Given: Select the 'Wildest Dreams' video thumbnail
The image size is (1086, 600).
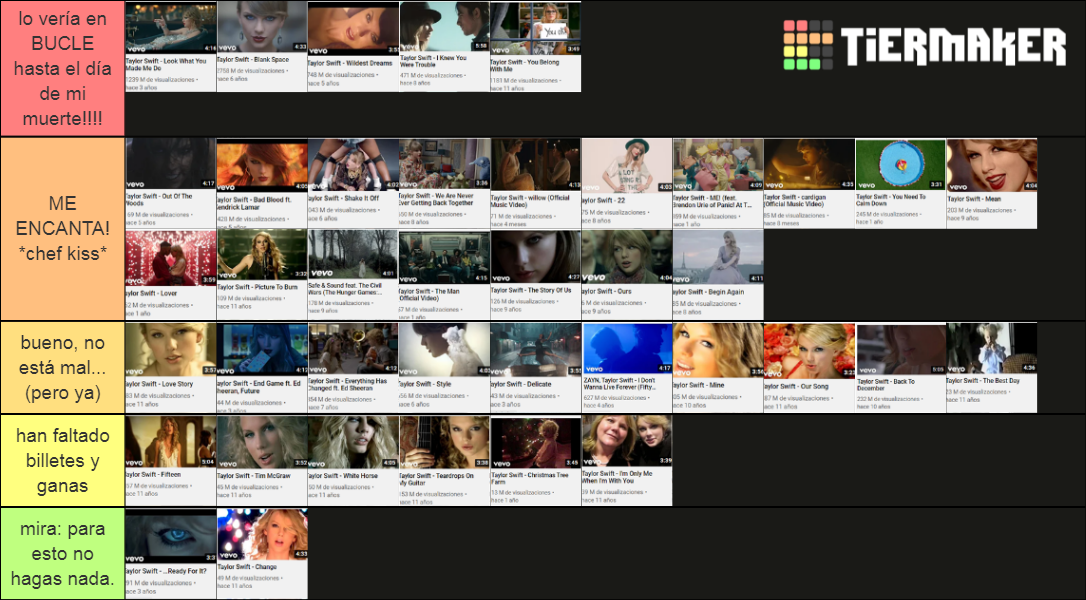Looking at the screenshot, I should (354, 46).
